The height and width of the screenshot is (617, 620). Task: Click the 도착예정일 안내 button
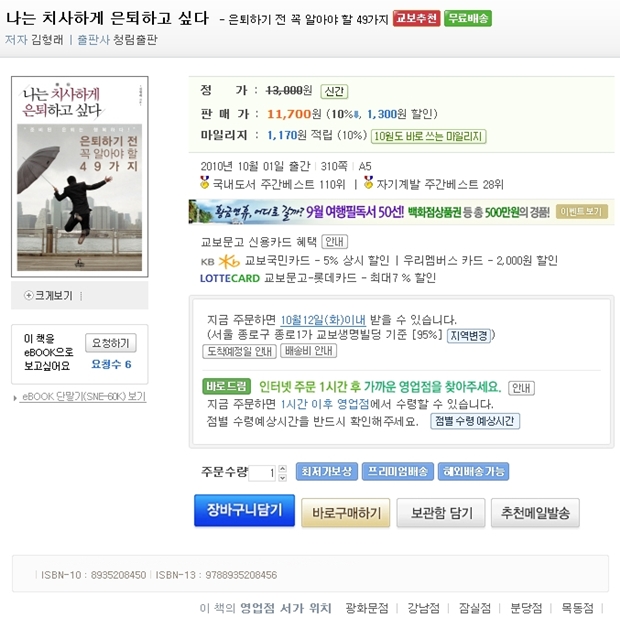click(x=240, y=351)
